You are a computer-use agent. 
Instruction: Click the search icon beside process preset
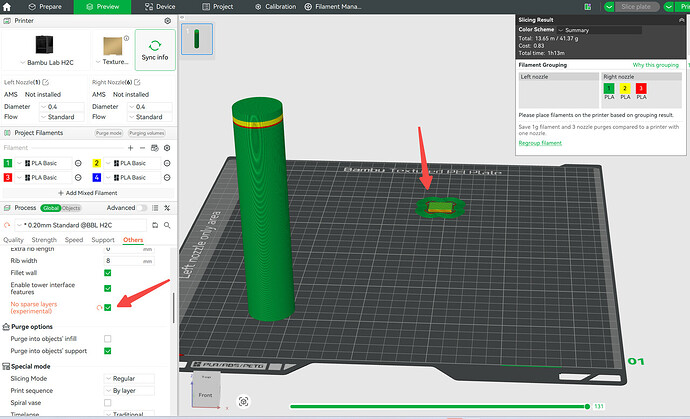coord(167,225)
